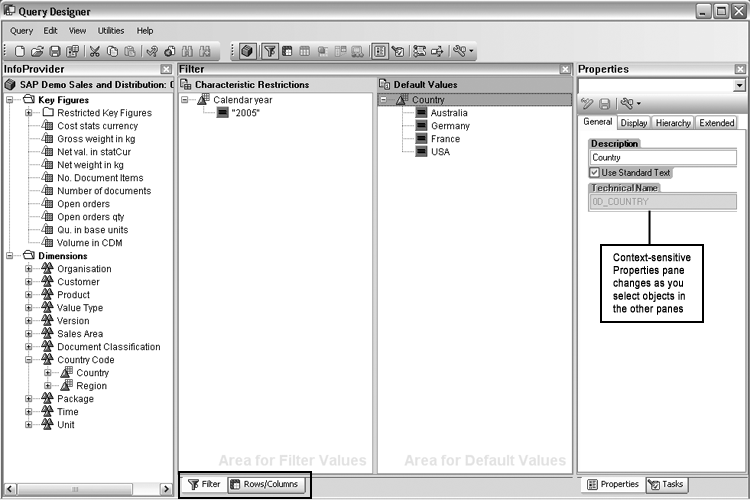This screenshot has width=750, height=500.
Task: Click the Open Query folder icon
Action: (37, 51)
